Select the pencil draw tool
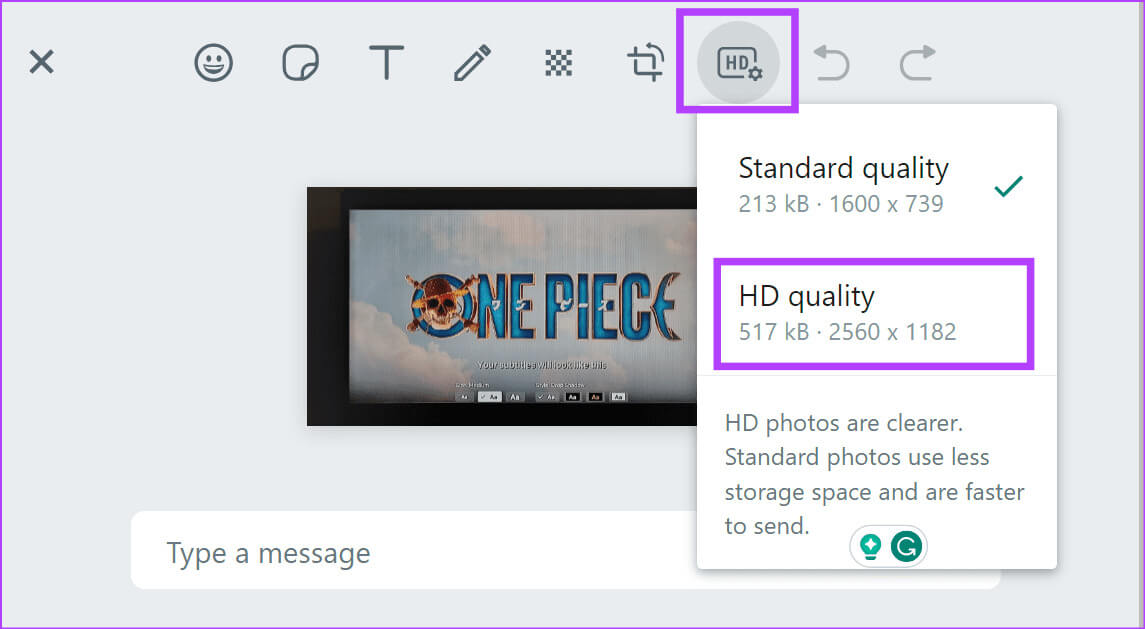 472,62
